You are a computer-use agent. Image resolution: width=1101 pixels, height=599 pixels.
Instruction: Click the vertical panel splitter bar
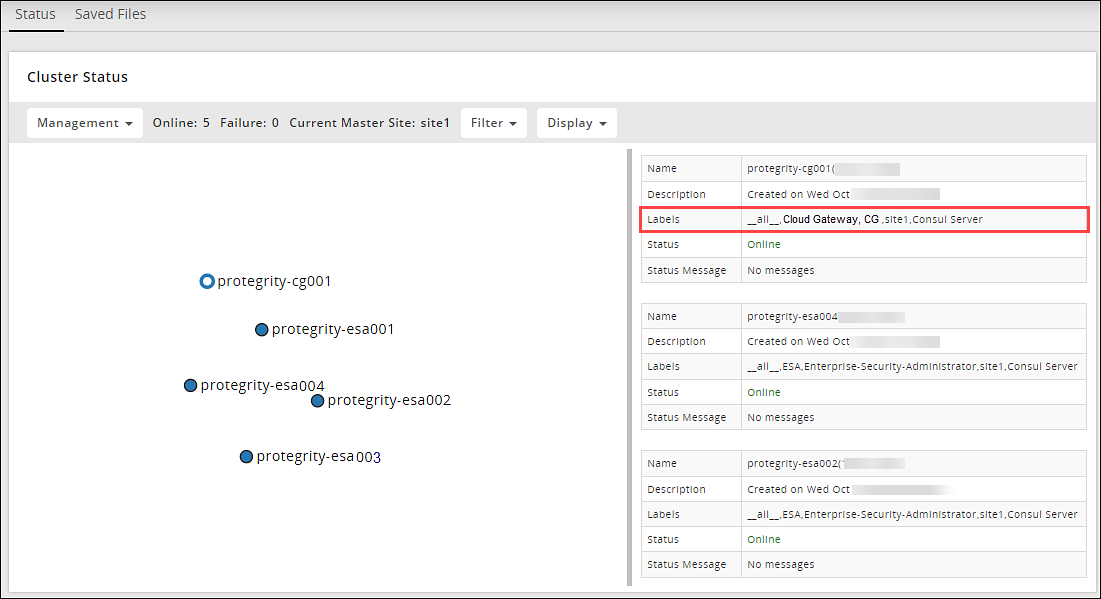[x=629, y=367]
